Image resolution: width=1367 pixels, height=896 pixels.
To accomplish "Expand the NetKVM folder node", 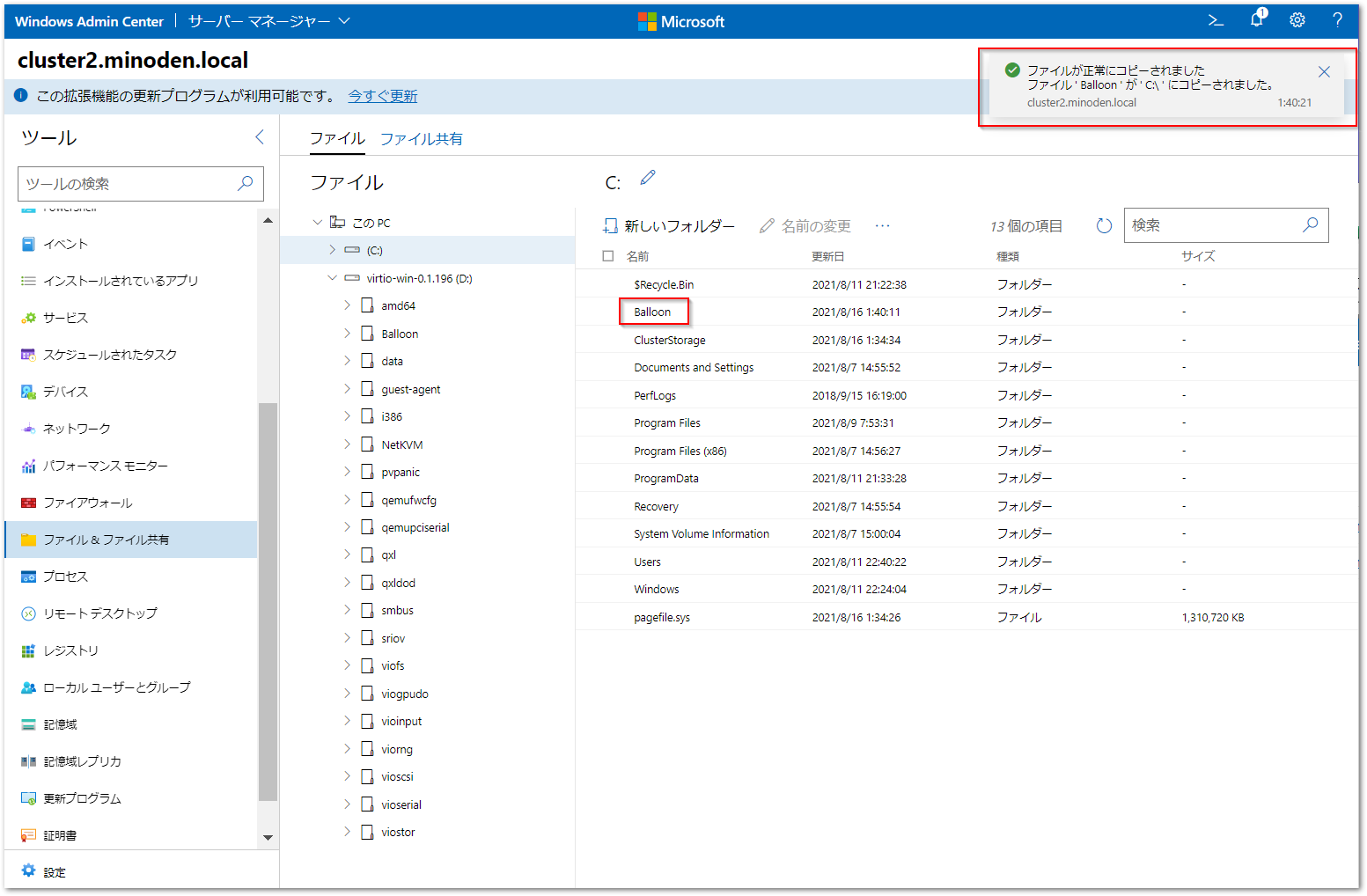I will click(347, 444).
